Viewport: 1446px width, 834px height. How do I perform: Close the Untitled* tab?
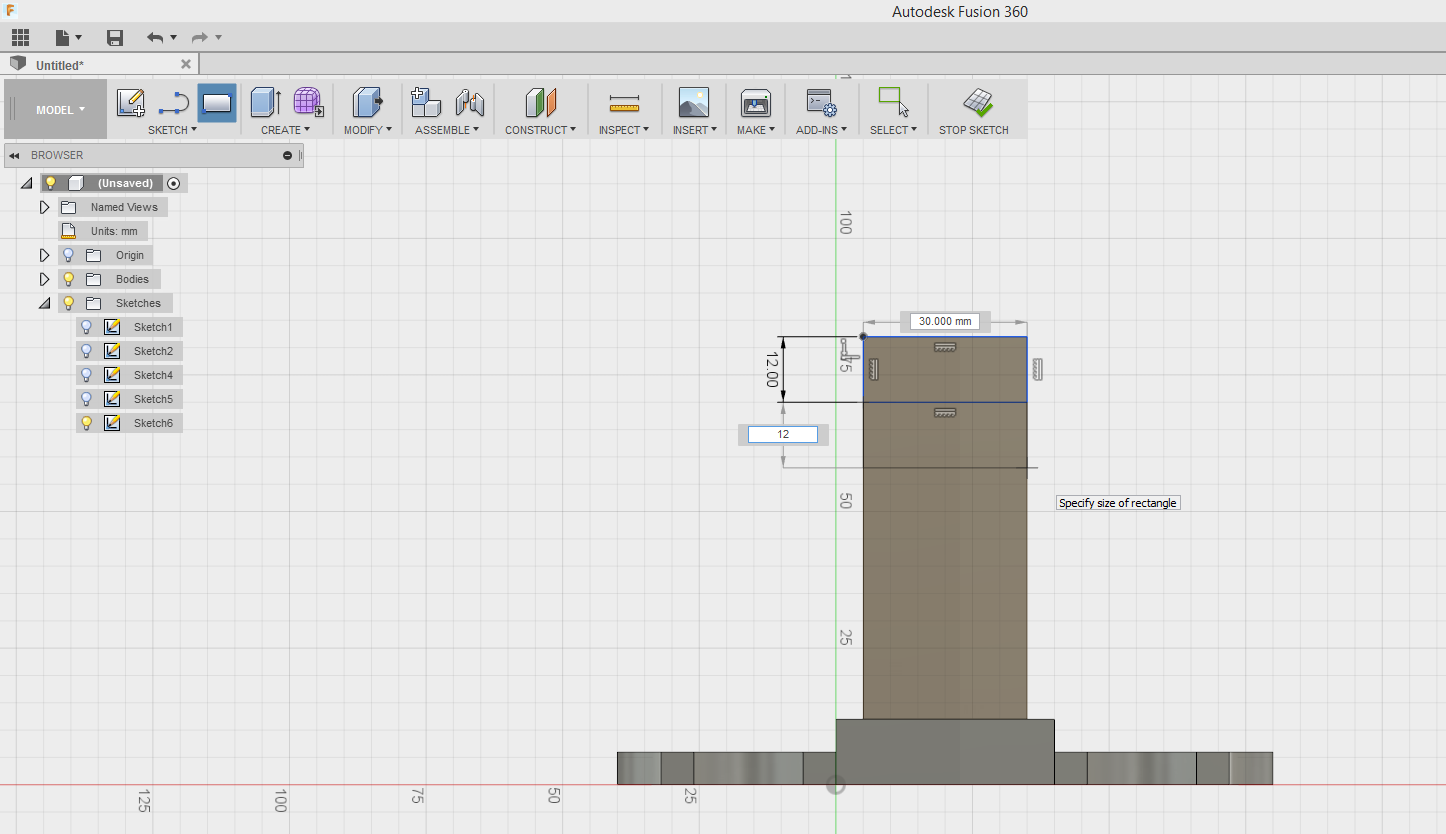(185, 64)
